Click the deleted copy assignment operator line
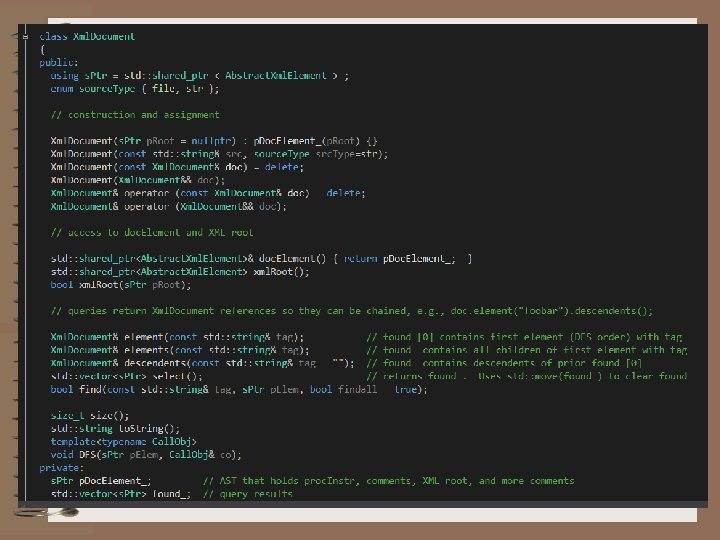This screenshot has width=720, height=540. [x=208, y=193]
